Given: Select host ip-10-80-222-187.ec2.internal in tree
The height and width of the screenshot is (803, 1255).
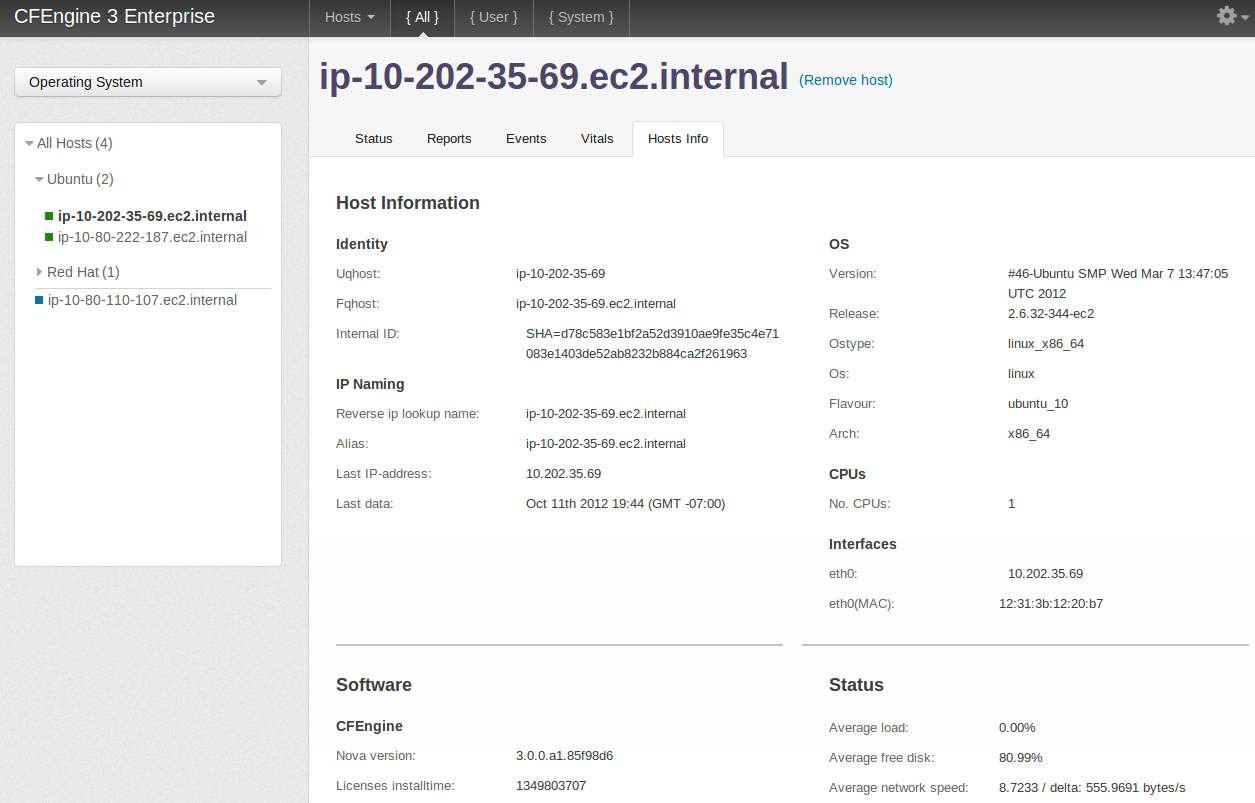Looking at the screenshot, I should tap(152, 237).
